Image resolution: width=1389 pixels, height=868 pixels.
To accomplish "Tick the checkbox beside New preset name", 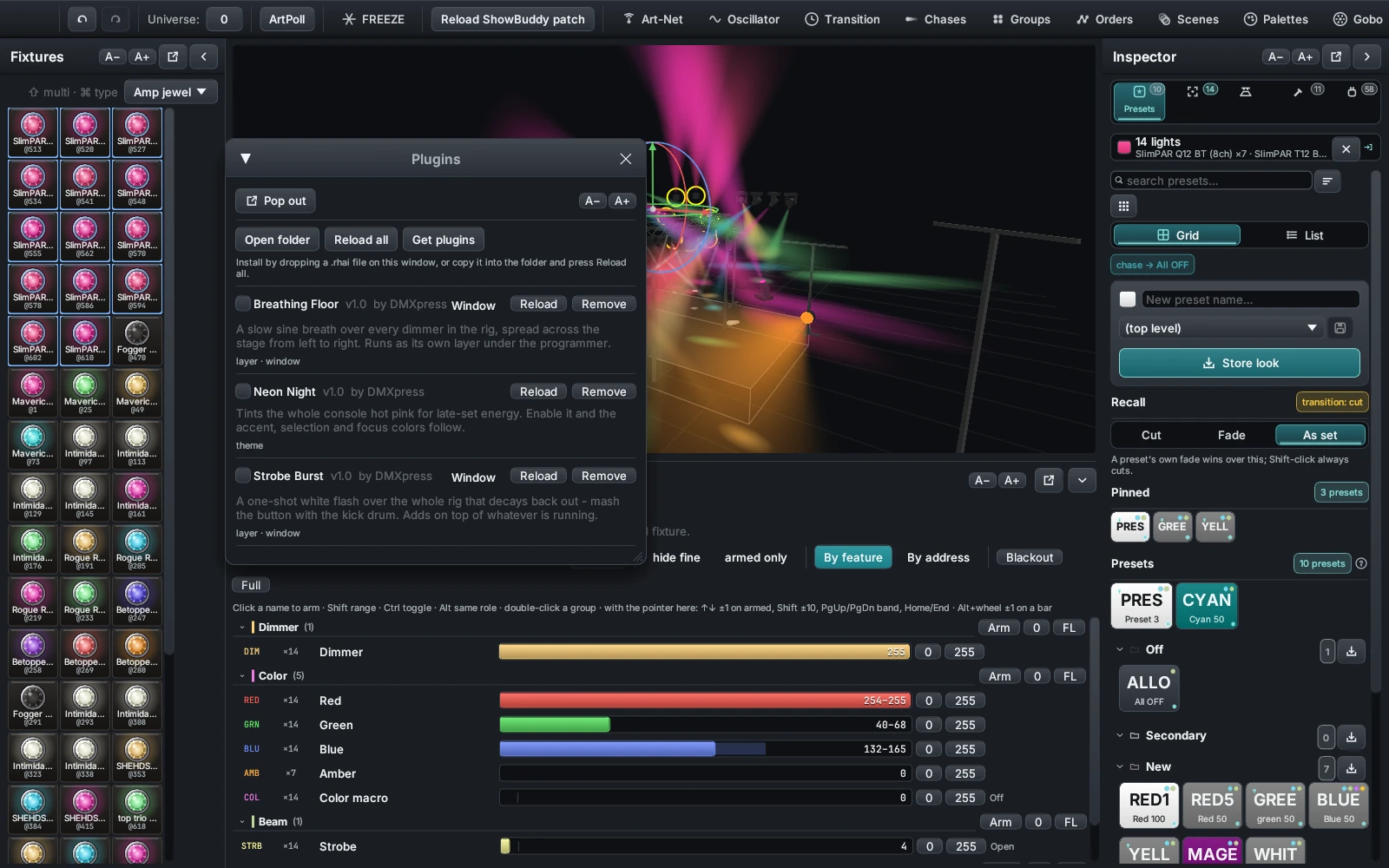I will pos(1128,299).
